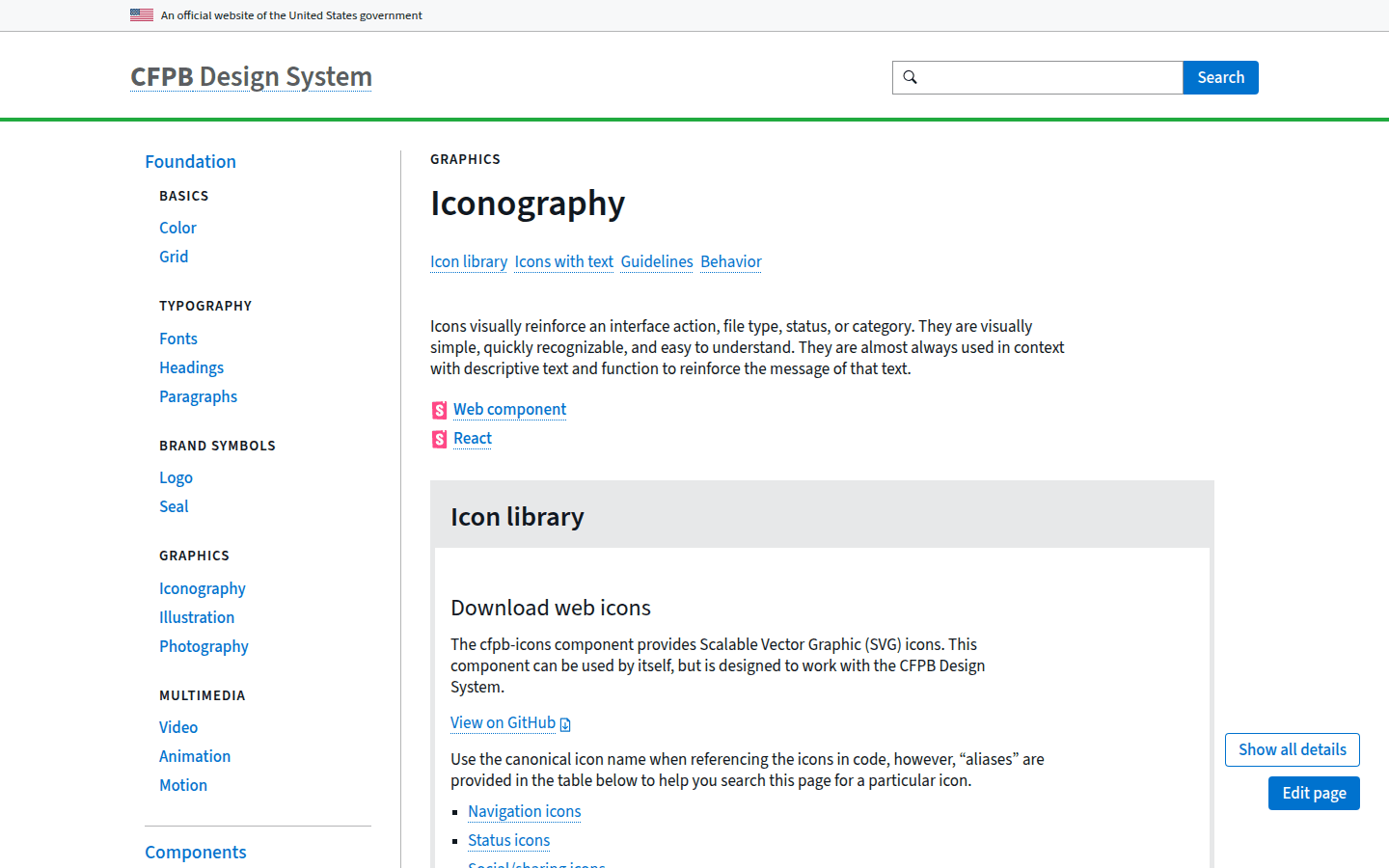Viewport: 1389px width, 868px height.
Task: Open the Components section heading
Action: point(196,852)
